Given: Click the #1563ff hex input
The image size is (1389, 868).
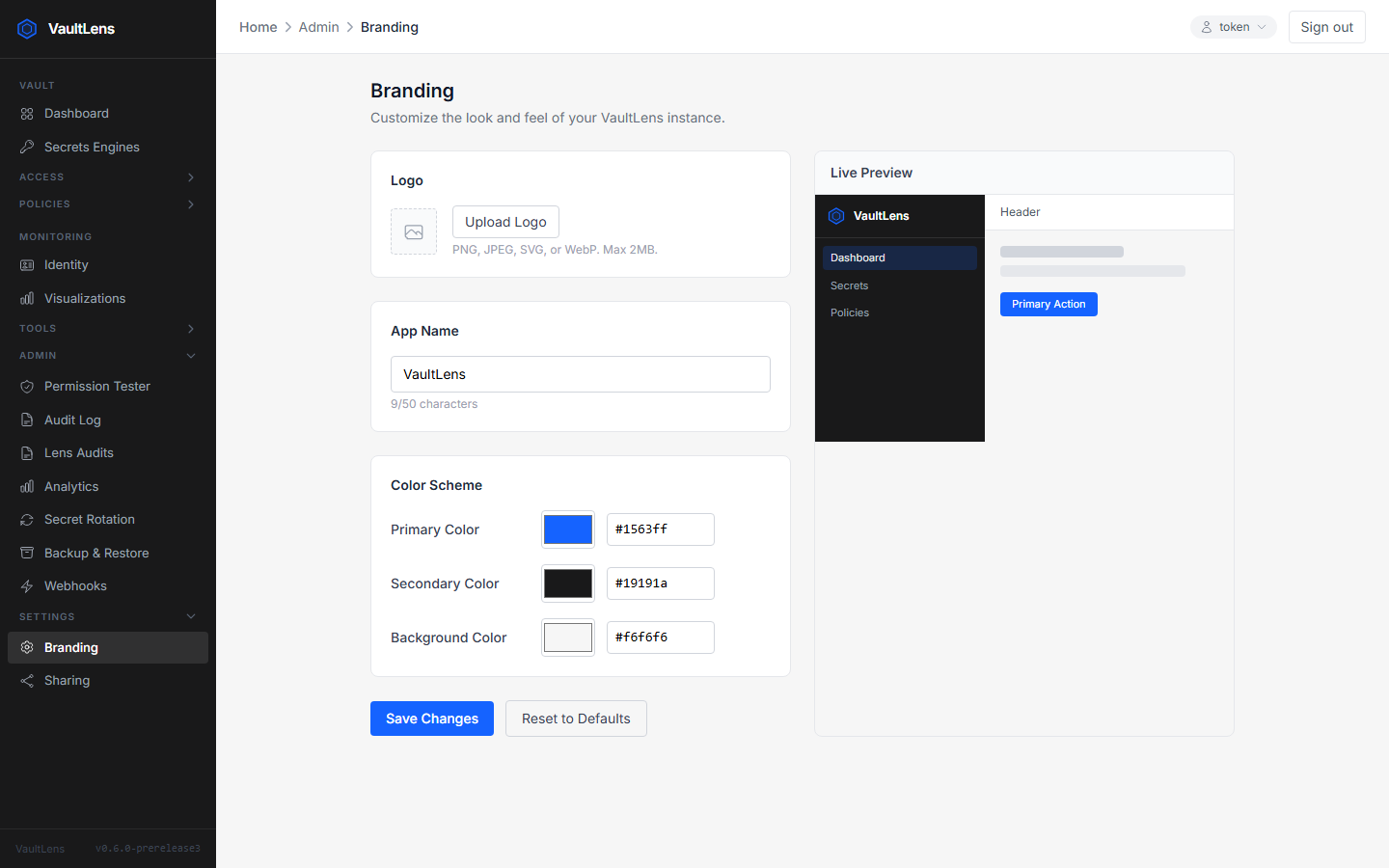Looking at the screenshot, I should pos(661,529).
